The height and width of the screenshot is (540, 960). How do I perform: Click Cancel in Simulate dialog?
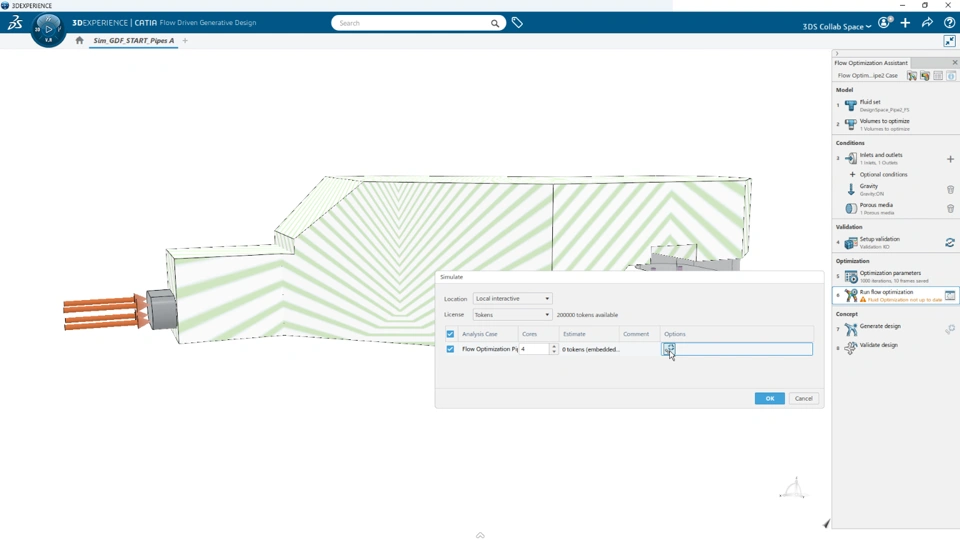(803, 398)
